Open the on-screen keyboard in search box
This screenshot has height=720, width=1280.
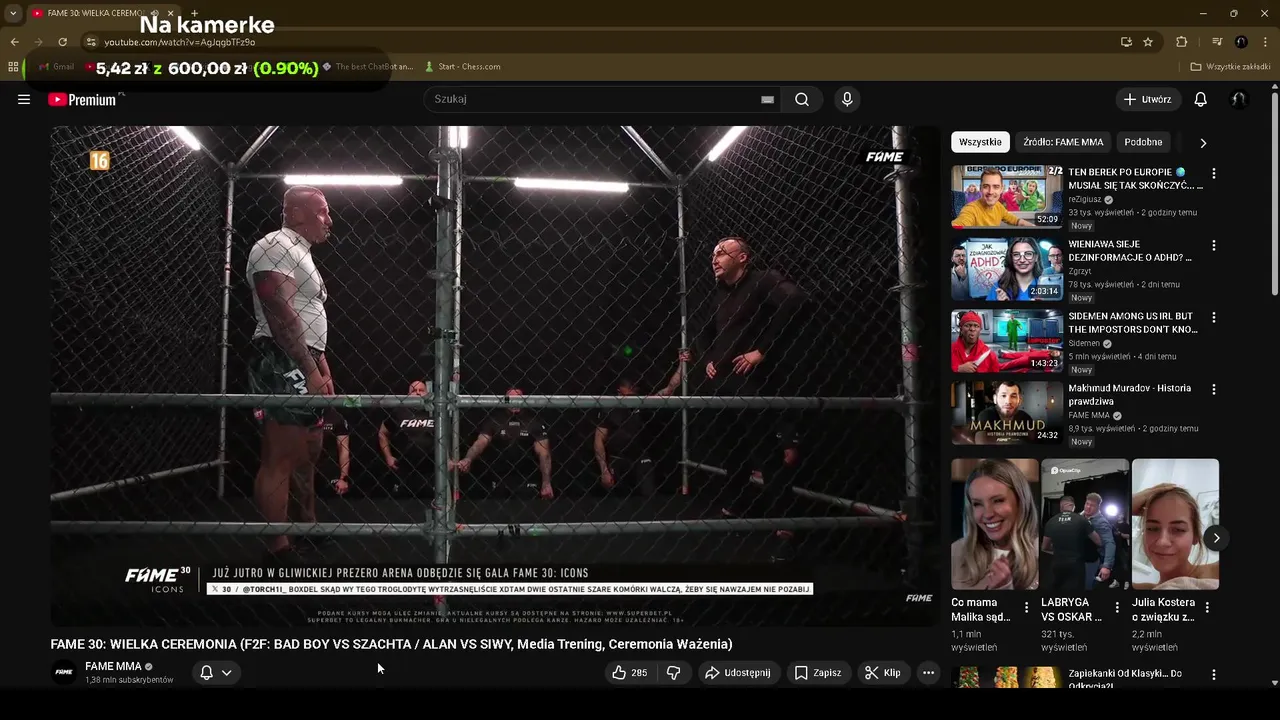pos(767,99)
